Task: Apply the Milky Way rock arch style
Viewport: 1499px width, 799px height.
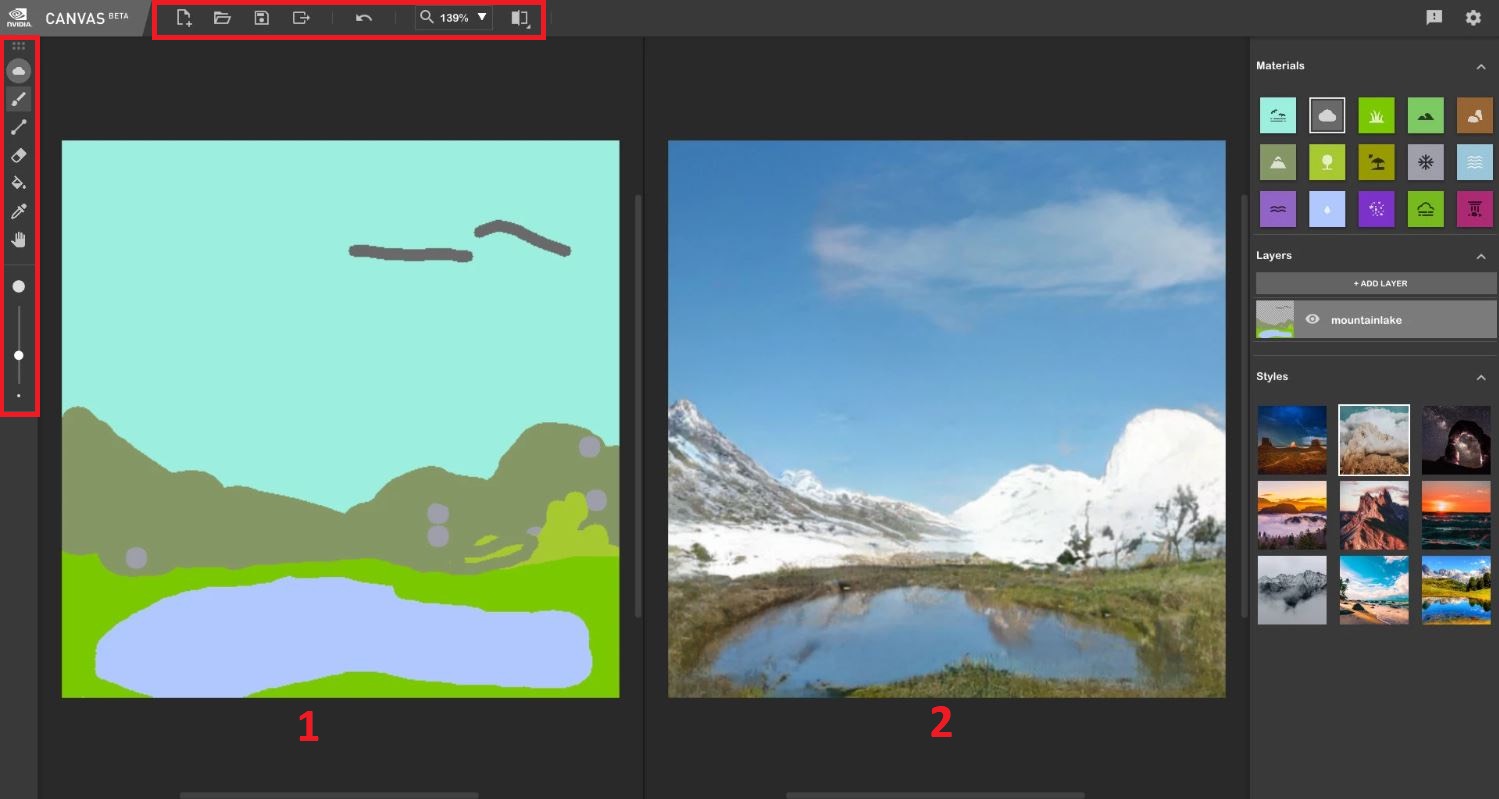Action: click(1456, 440)
